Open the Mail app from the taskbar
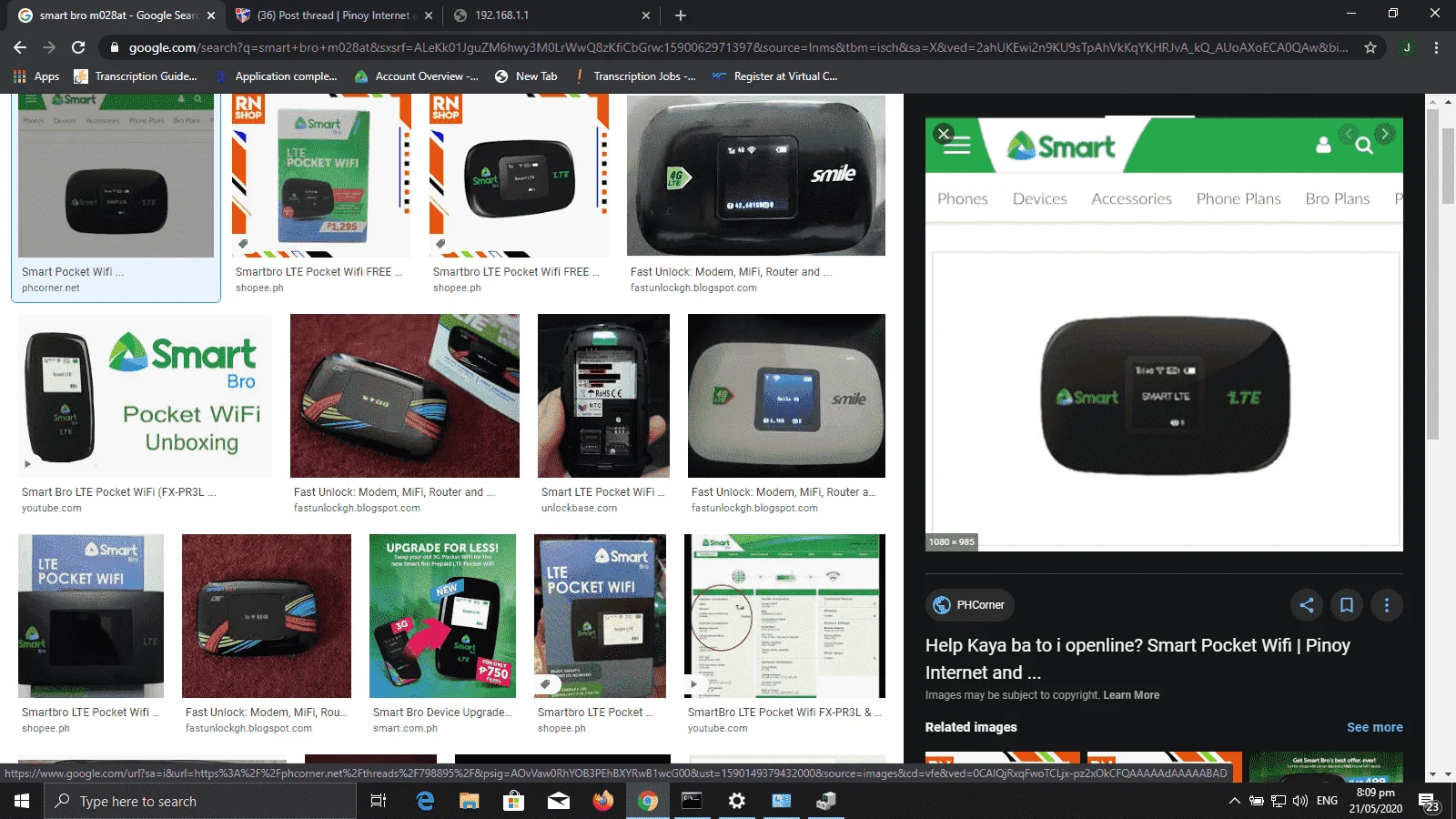The height and width of the screenshot is (819, 1456). pyautogui.click(x=559, y=801)
